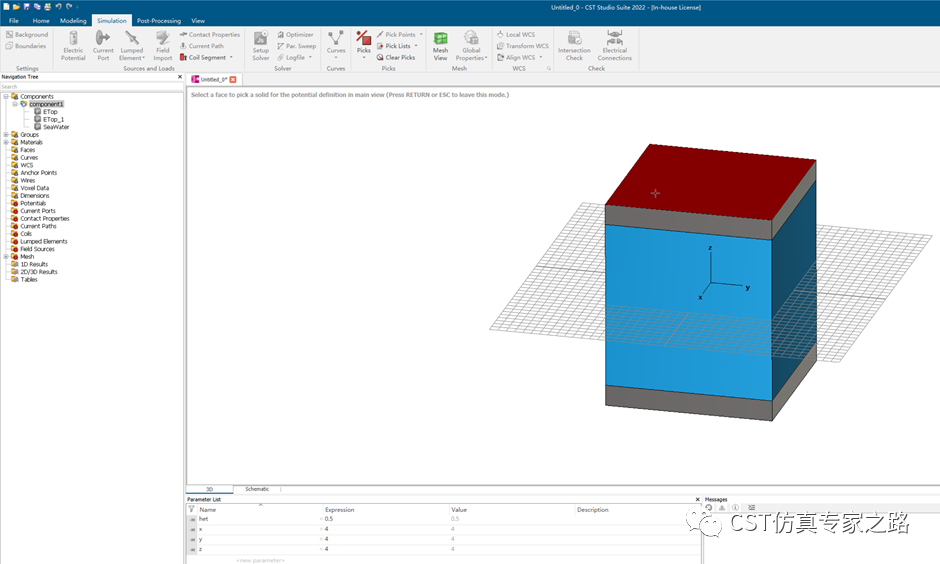
Task: Click the new parameter entry field
Action: coord(260,560)
